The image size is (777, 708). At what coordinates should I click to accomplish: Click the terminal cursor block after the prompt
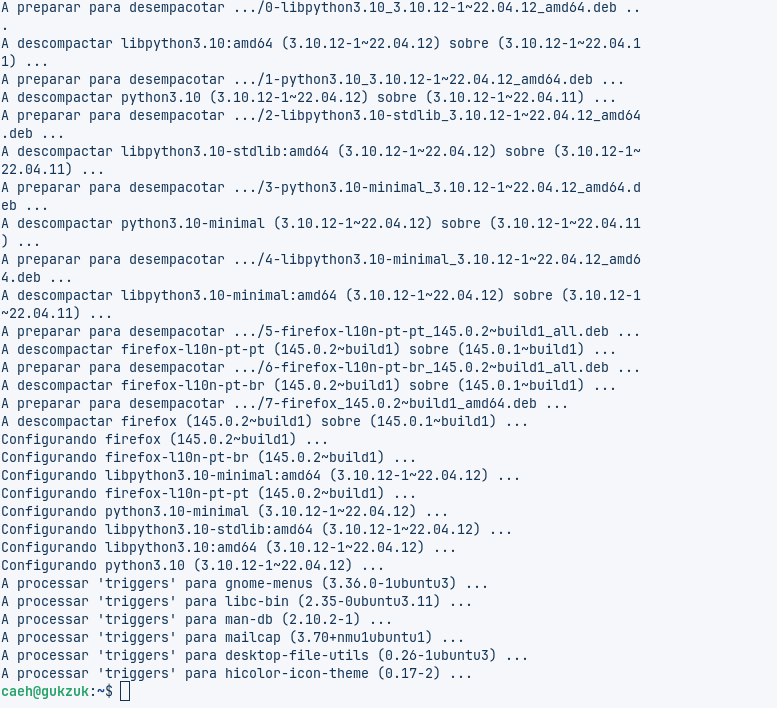coord(124,692)
